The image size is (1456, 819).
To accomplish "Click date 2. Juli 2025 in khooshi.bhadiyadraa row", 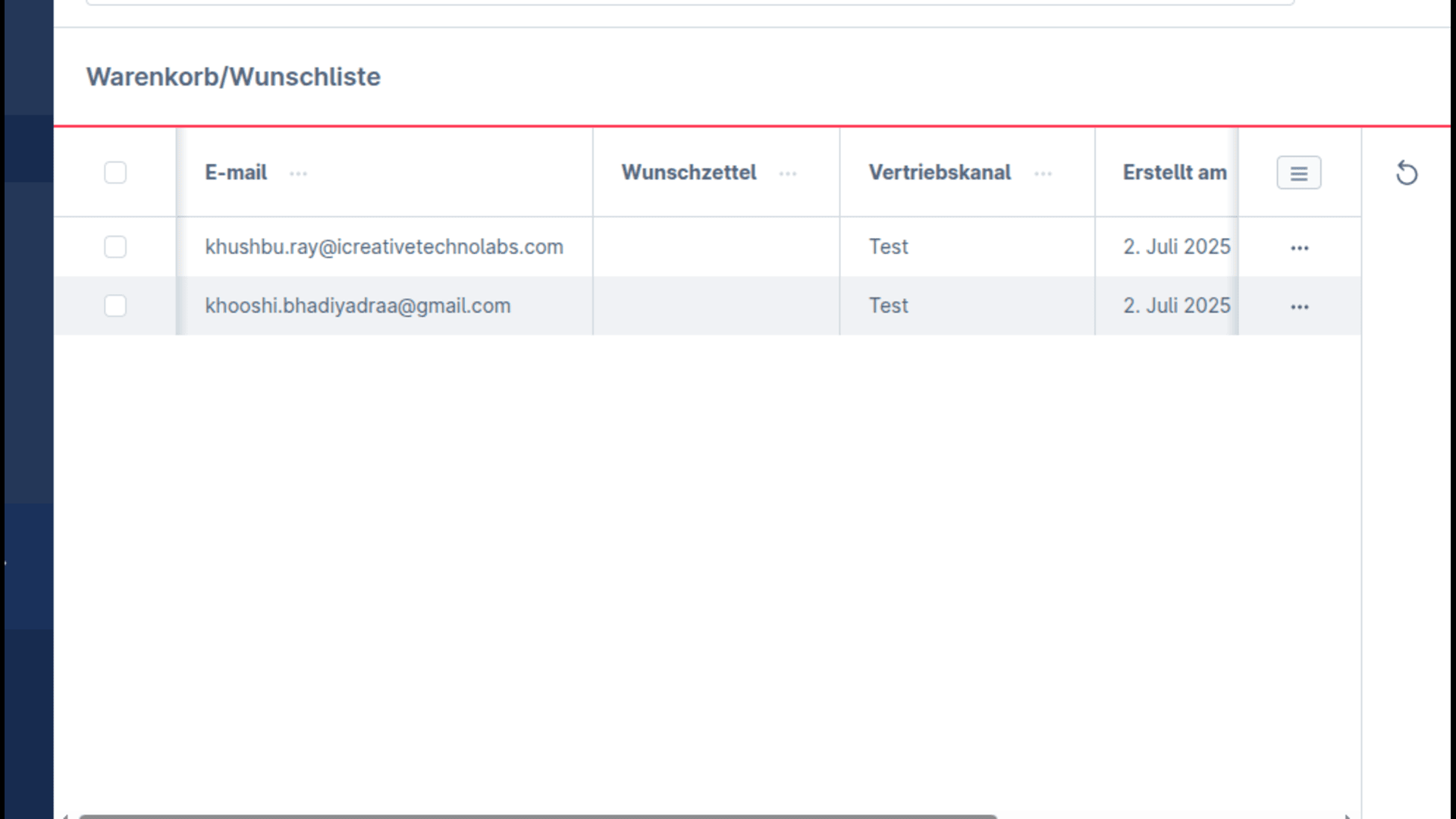I will point(1177,306).
